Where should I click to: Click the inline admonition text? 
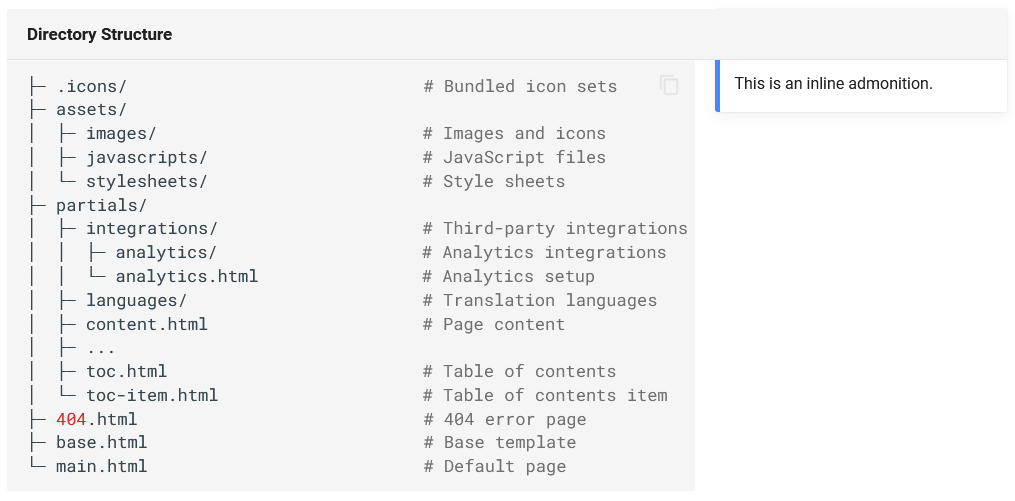click(834, 84)
